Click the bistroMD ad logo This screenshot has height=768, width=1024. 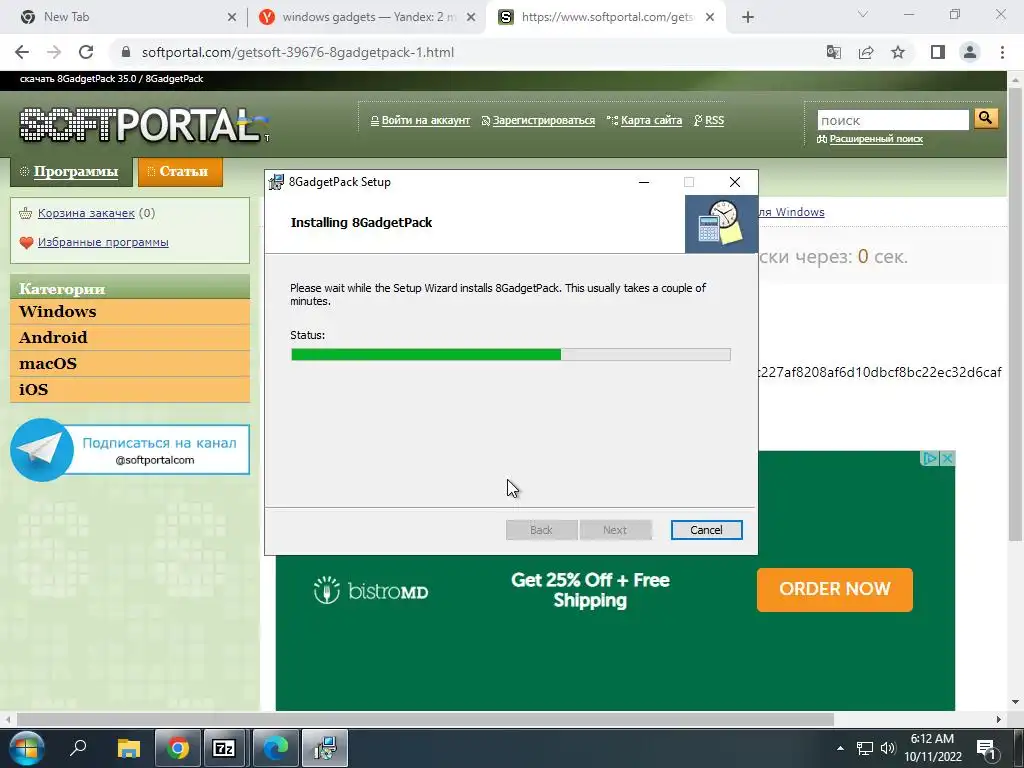(x=371, y=590)
